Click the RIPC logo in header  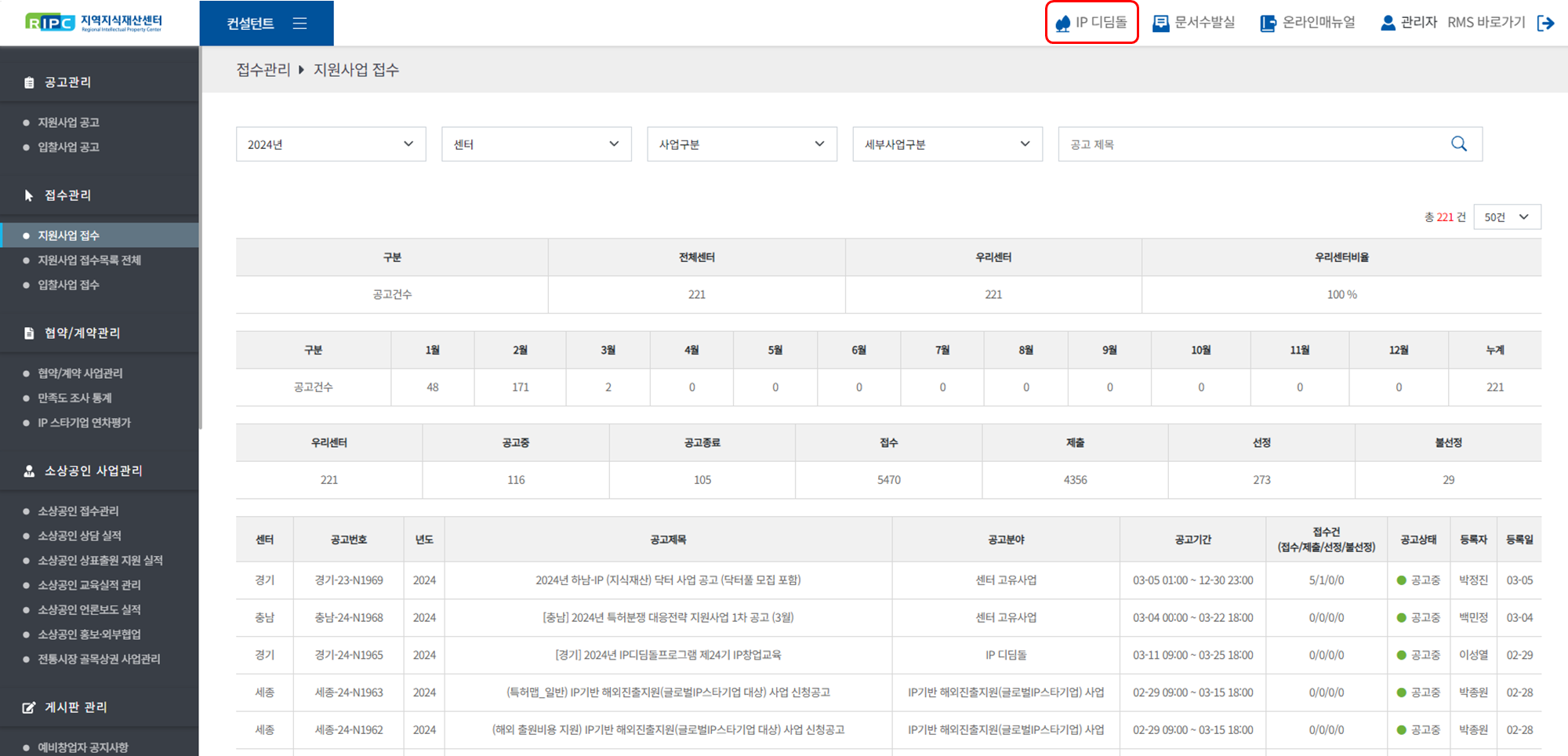click(93, 23)
